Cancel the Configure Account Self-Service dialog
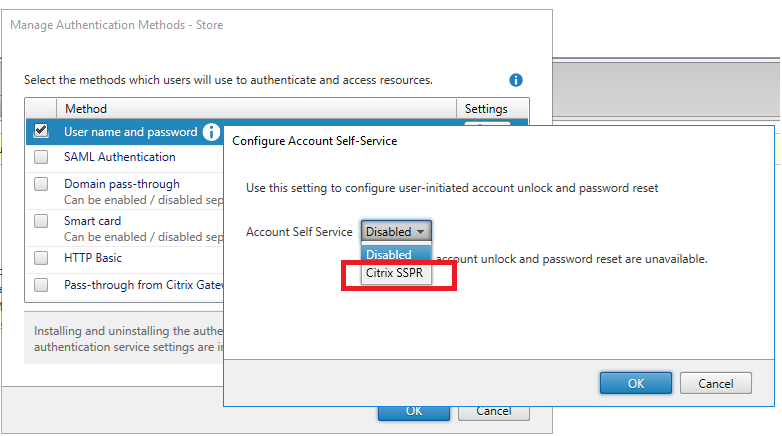Image resolution: width=782 pixels, height=436 pixels. (715, 383)
